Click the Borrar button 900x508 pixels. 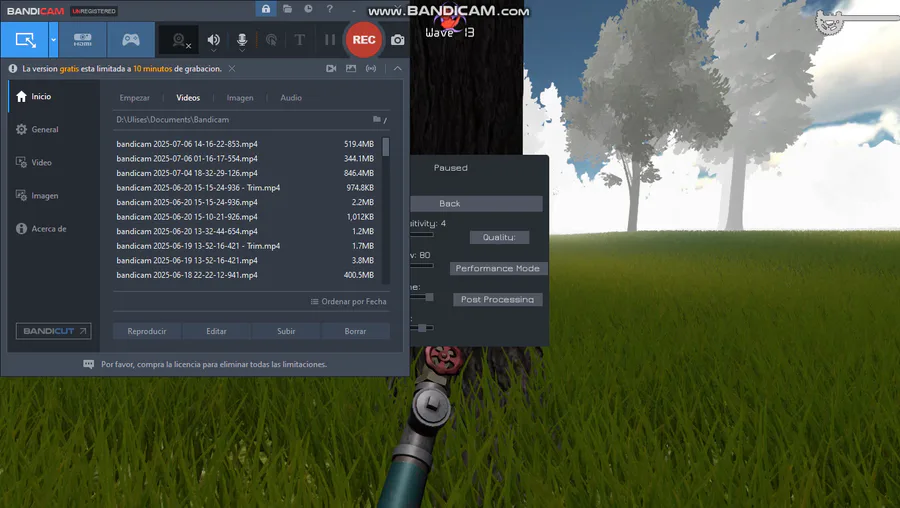tap(355, 331)
